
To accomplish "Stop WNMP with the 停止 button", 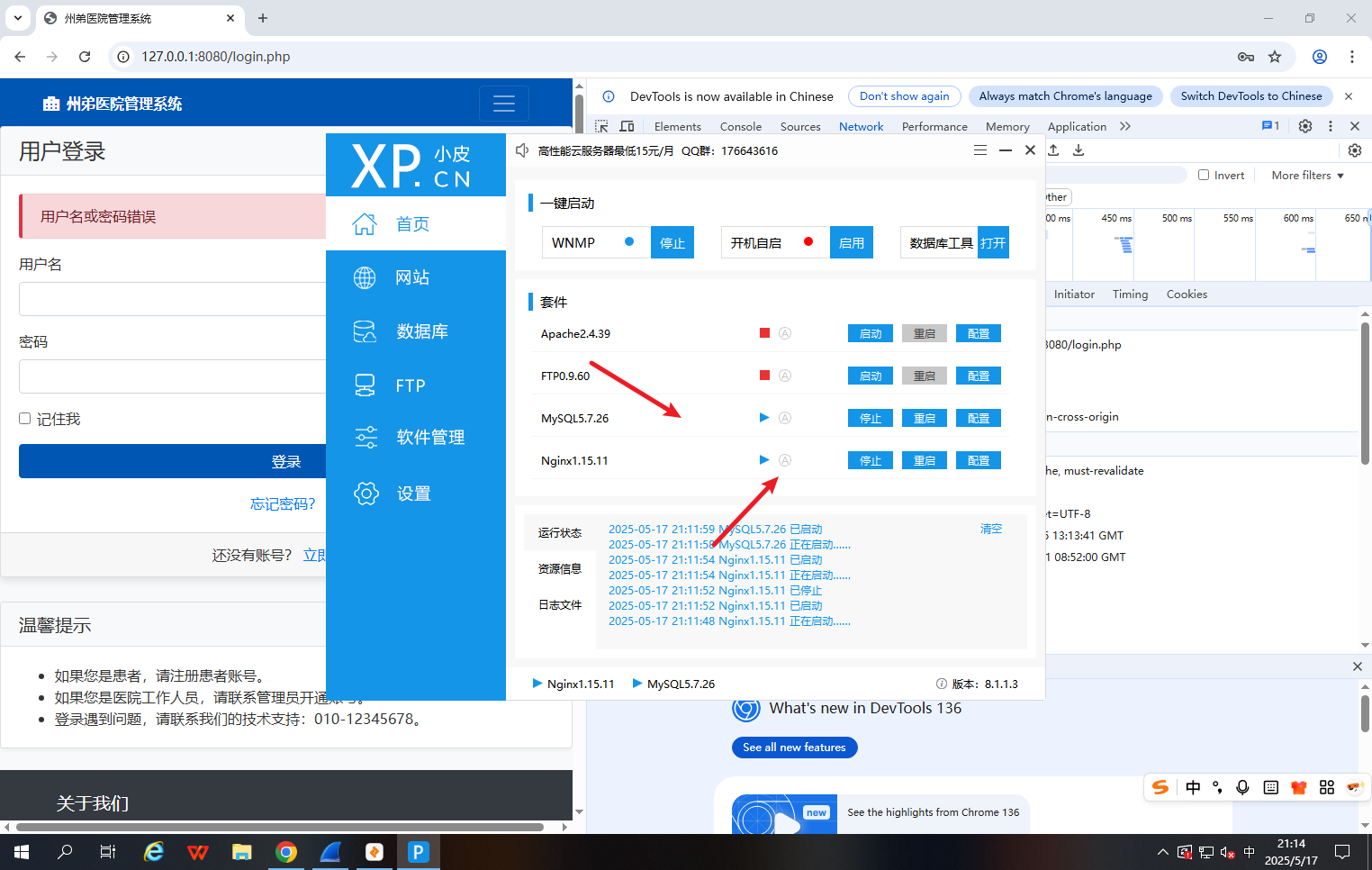I will [672, 242].
